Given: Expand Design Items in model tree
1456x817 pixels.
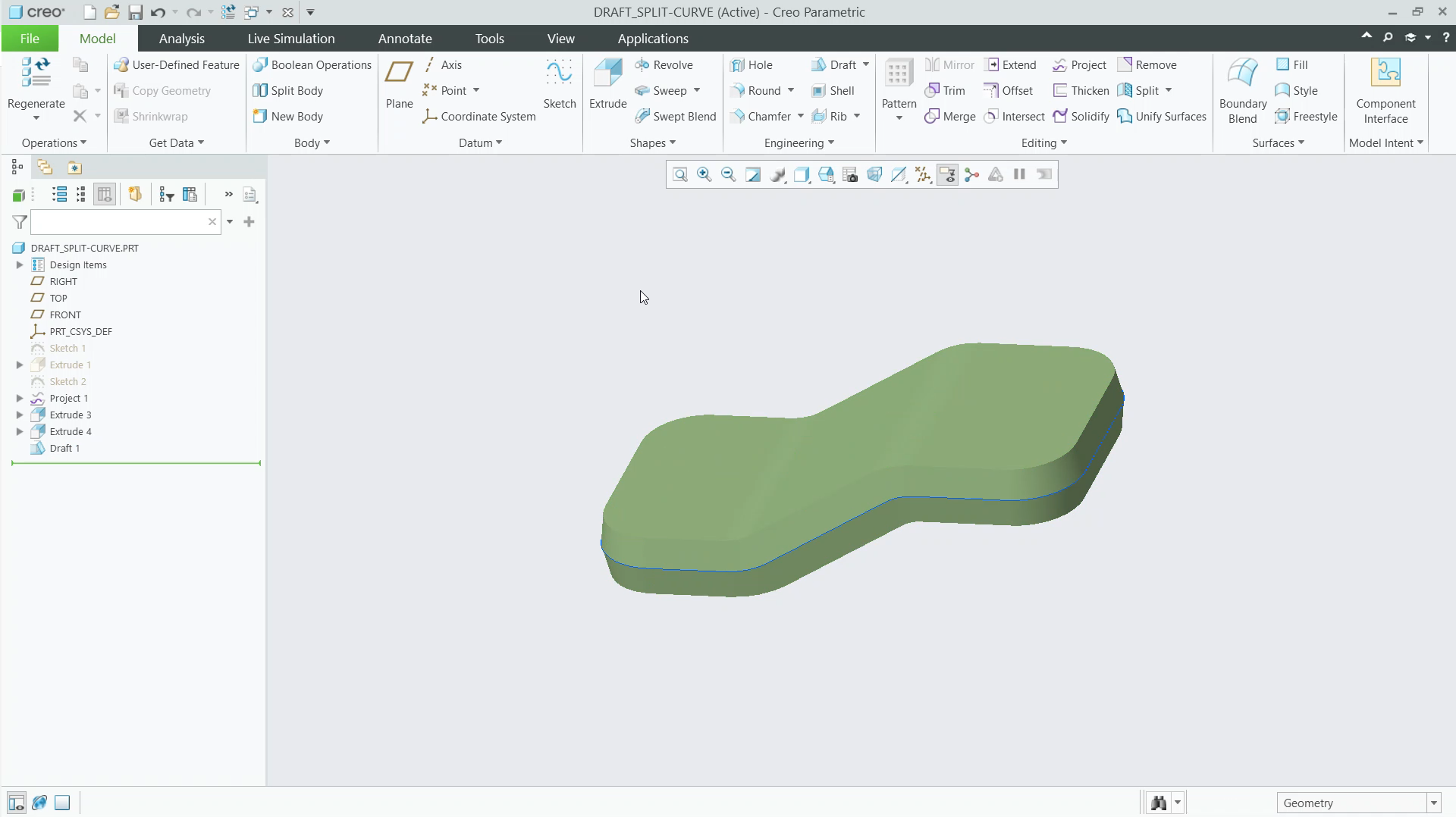Looking at the screenshot, I should pos(20,265).
